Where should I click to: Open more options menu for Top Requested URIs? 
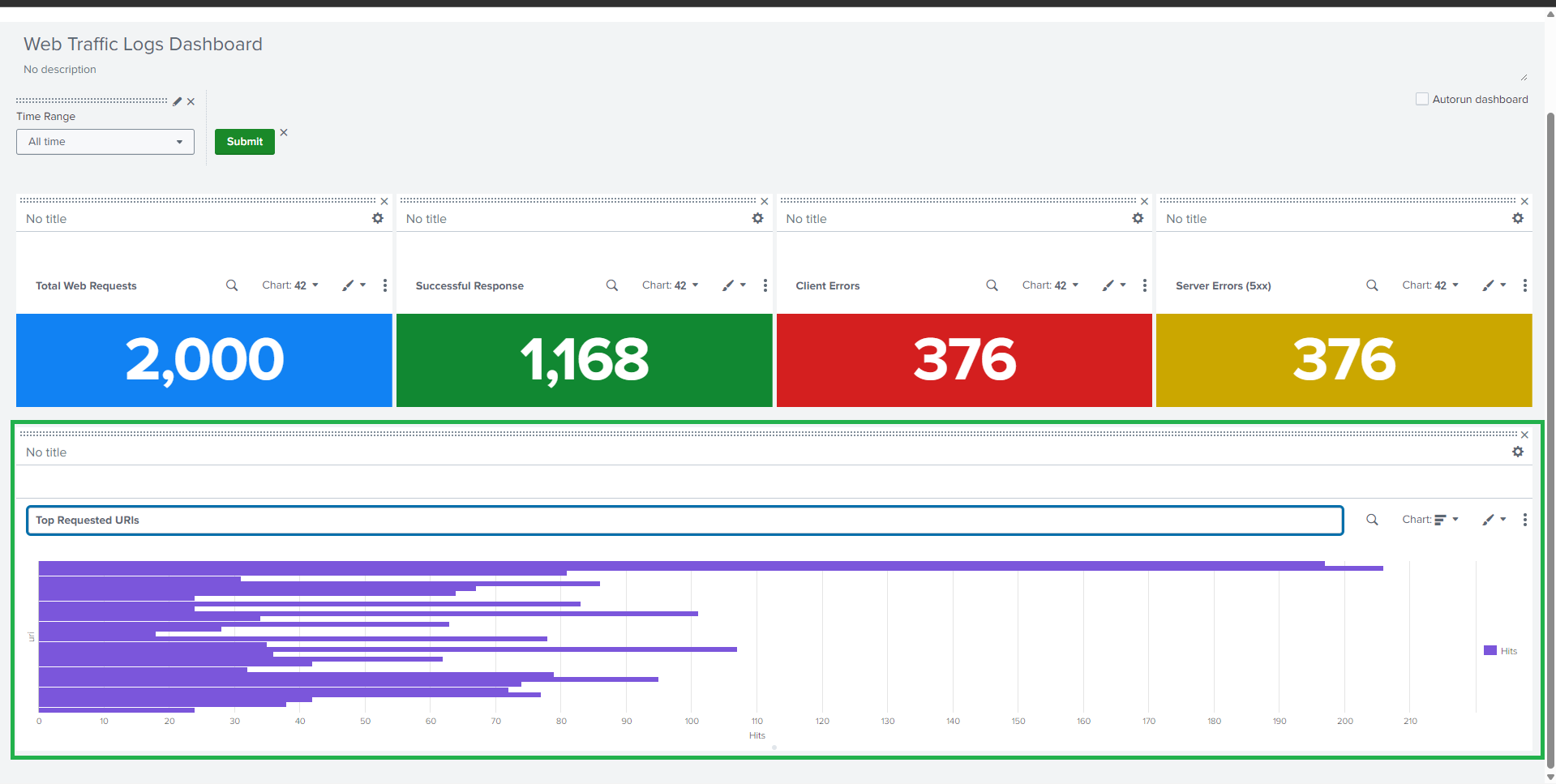pos(1525,520)
